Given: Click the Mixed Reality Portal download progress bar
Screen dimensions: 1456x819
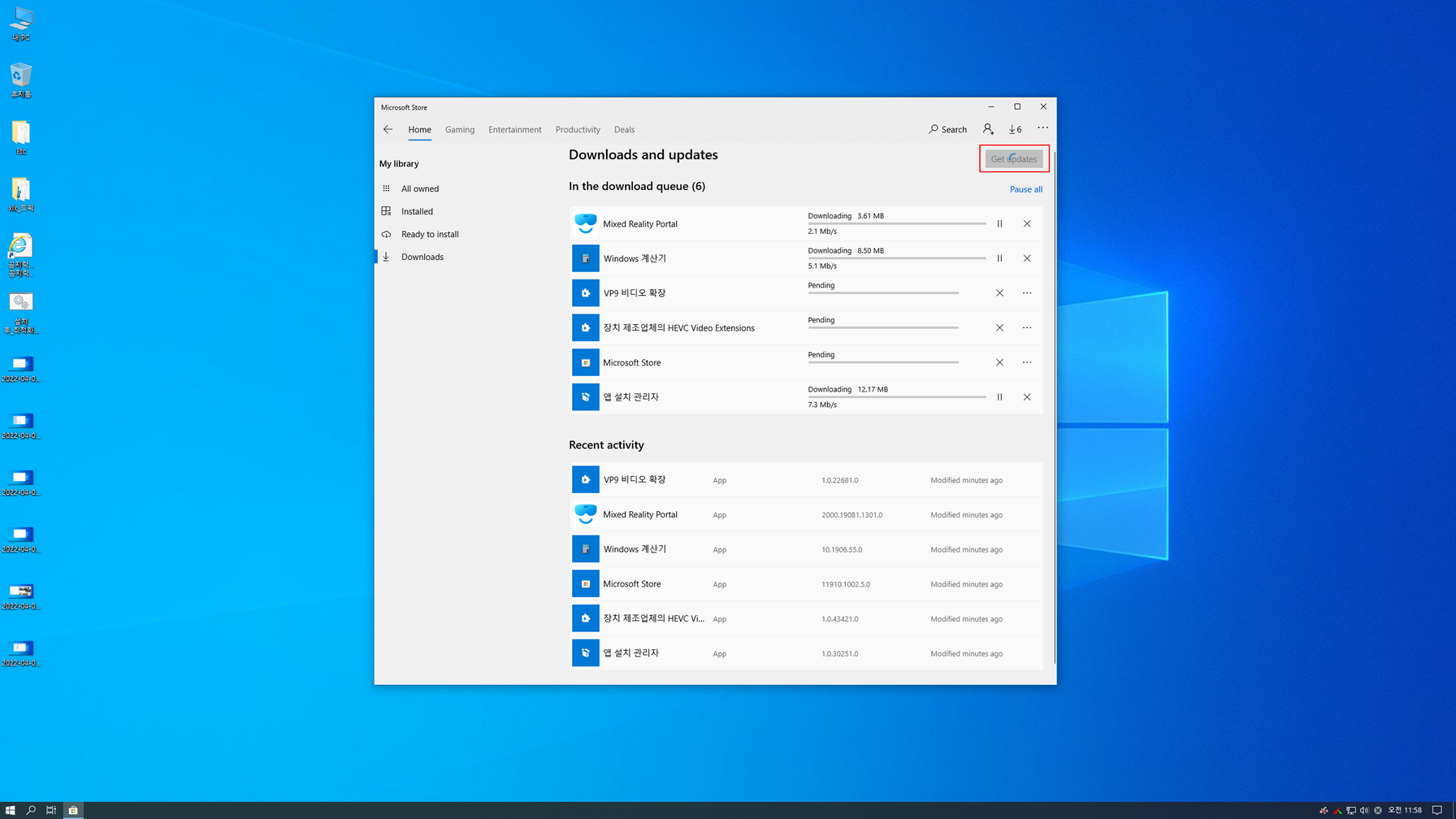Looking at the screenshot, I should coord(897,223).
